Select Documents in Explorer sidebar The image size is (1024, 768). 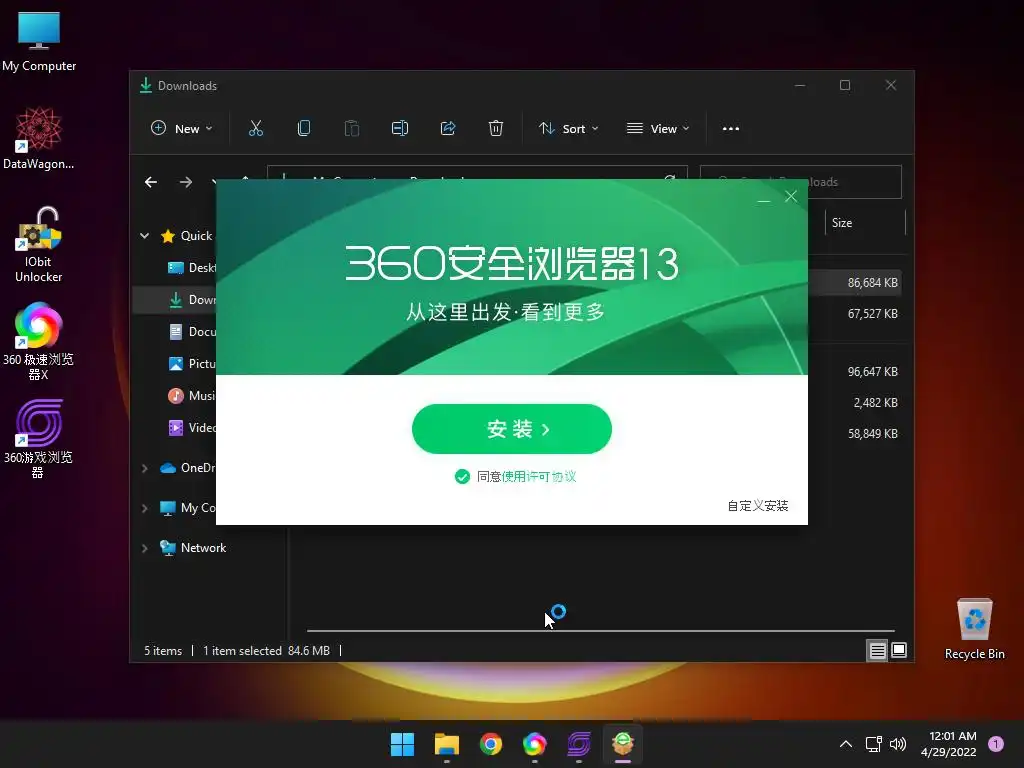(x=191, y=332)
